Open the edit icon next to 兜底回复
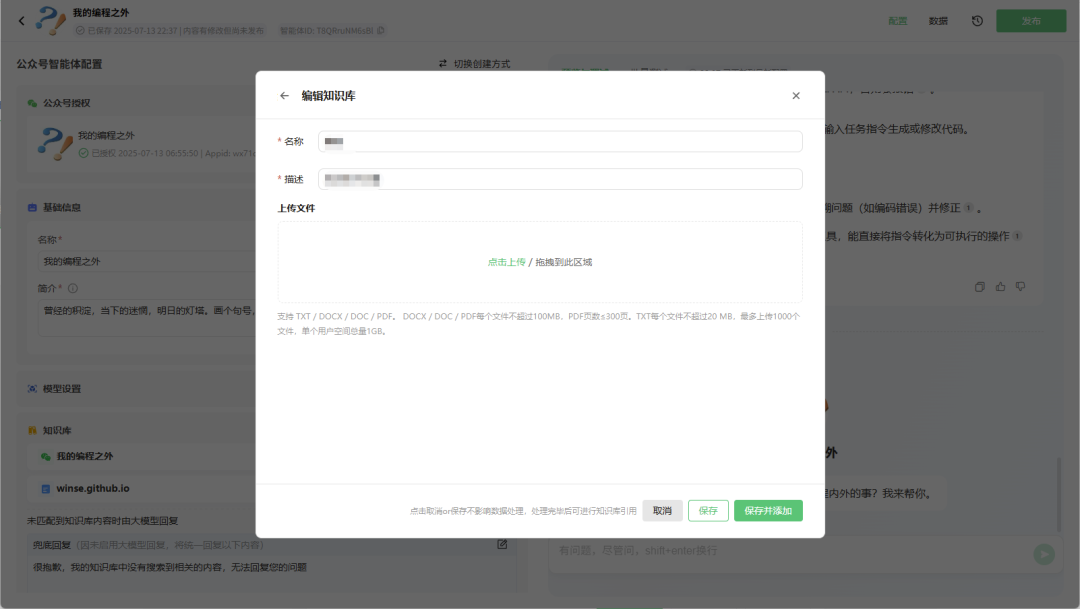The image size is (1080, 609). tap(503, 544)
